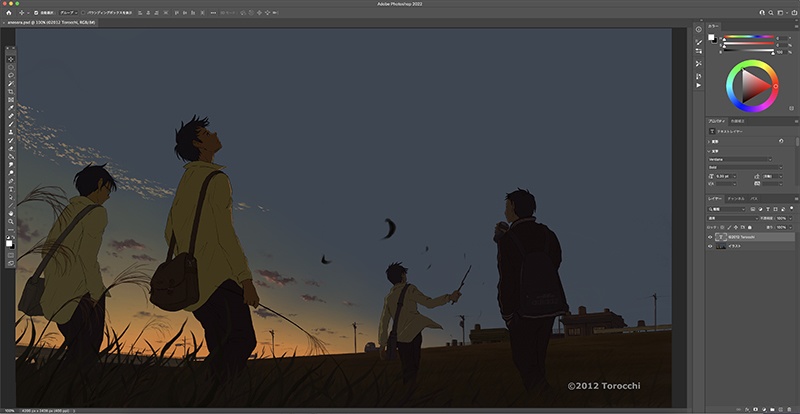
Task: Click the Home icon in options bar
Action: [x=9, y=13]
